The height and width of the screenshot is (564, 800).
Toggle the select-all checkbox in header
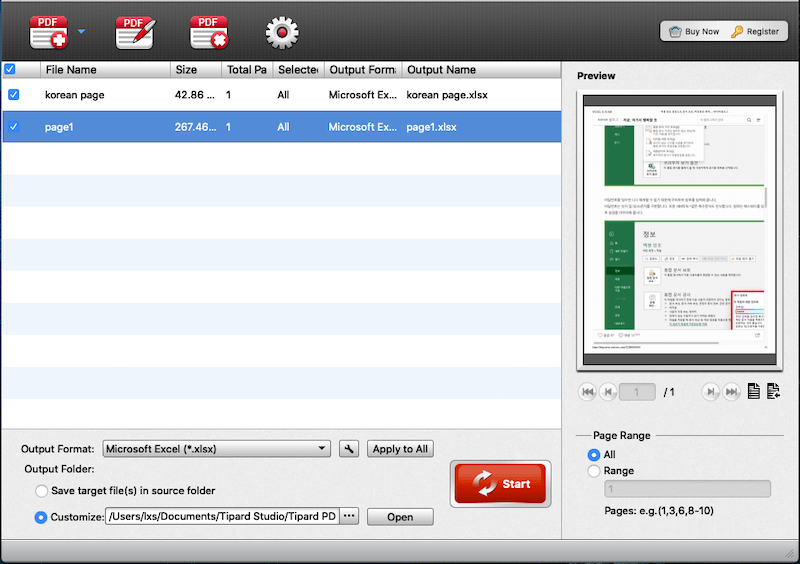click(10, 70)
